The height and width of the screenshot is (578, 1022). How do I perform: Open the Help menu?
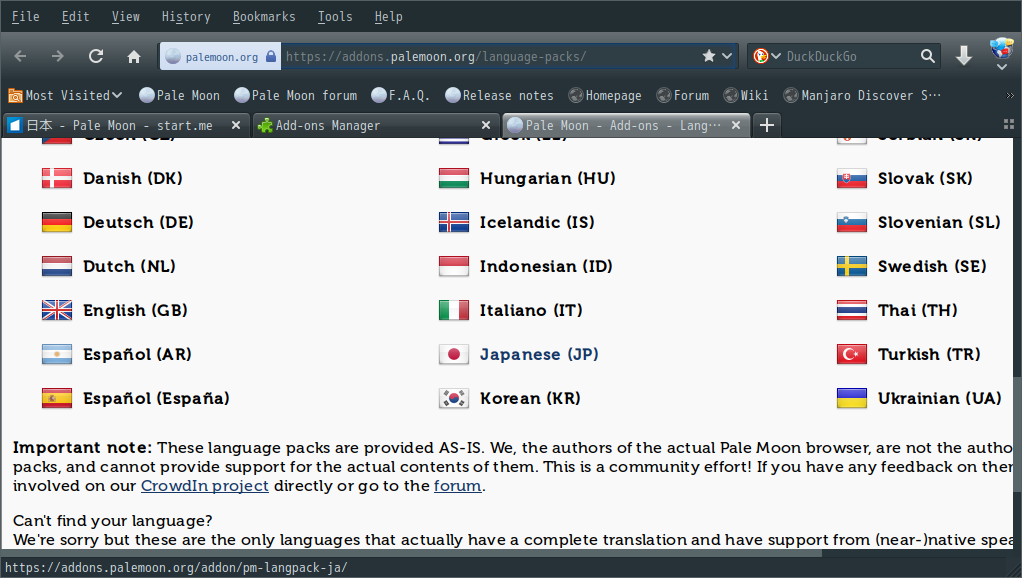[x=388, y=16]
